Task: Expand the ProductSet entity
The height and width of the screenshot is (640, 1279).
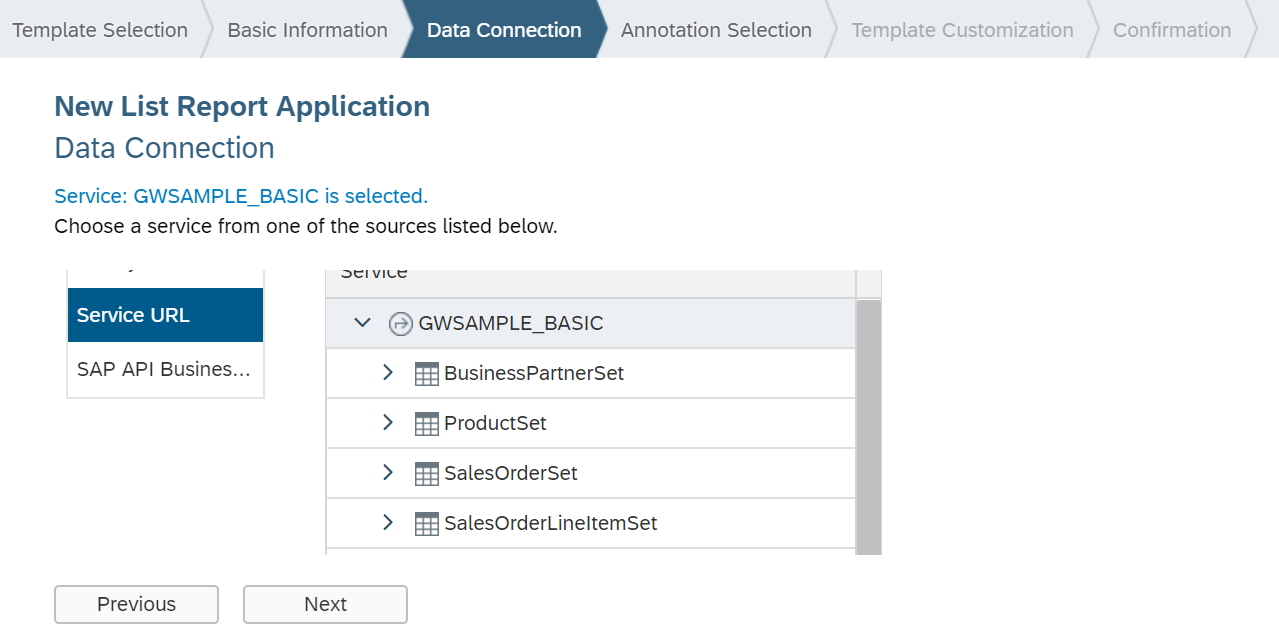Action: click(388, 423)
